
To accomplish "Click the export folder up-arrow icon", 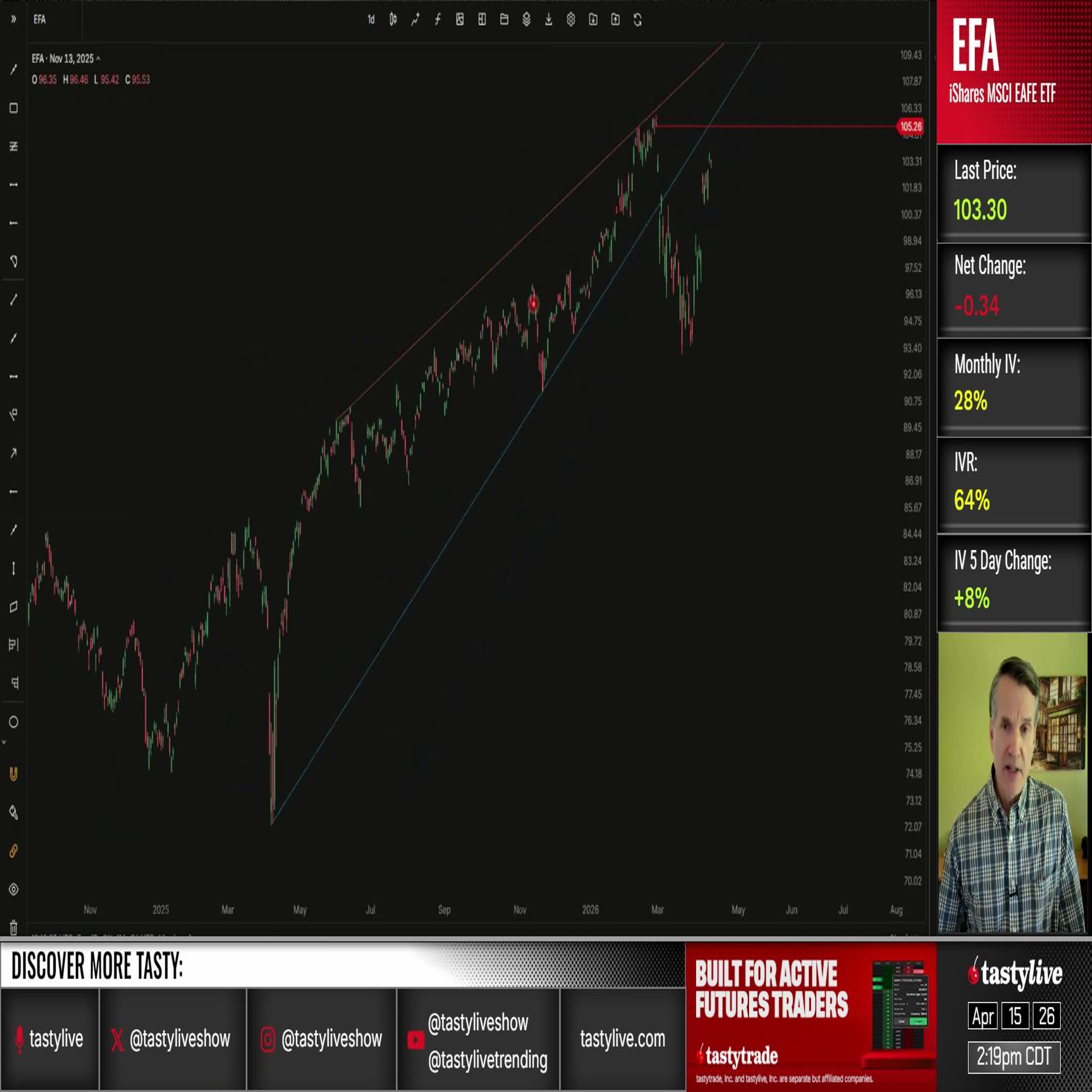I will click(615, 20).
